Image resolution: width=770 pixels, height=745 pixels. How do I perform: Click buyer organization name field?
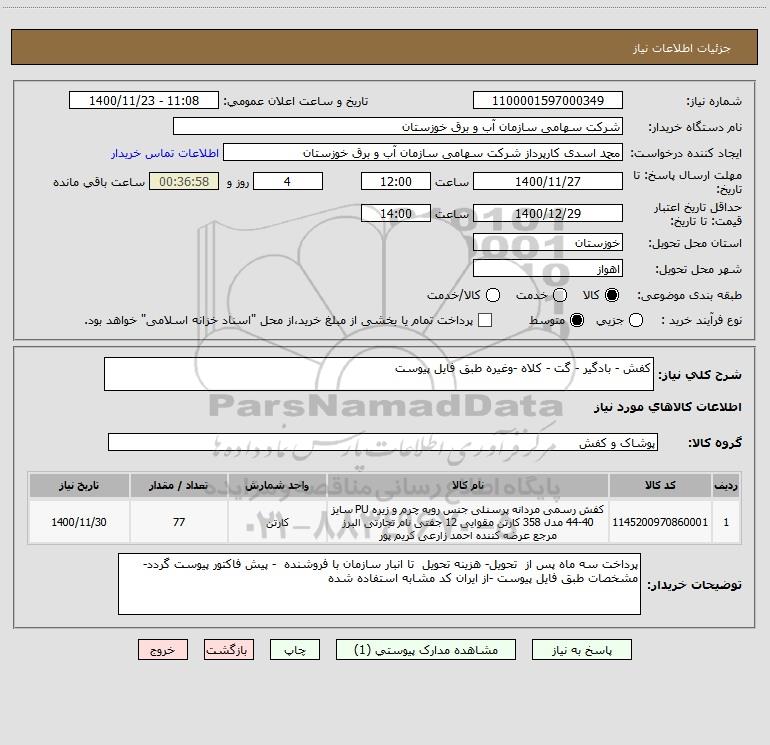click(398, 127)
